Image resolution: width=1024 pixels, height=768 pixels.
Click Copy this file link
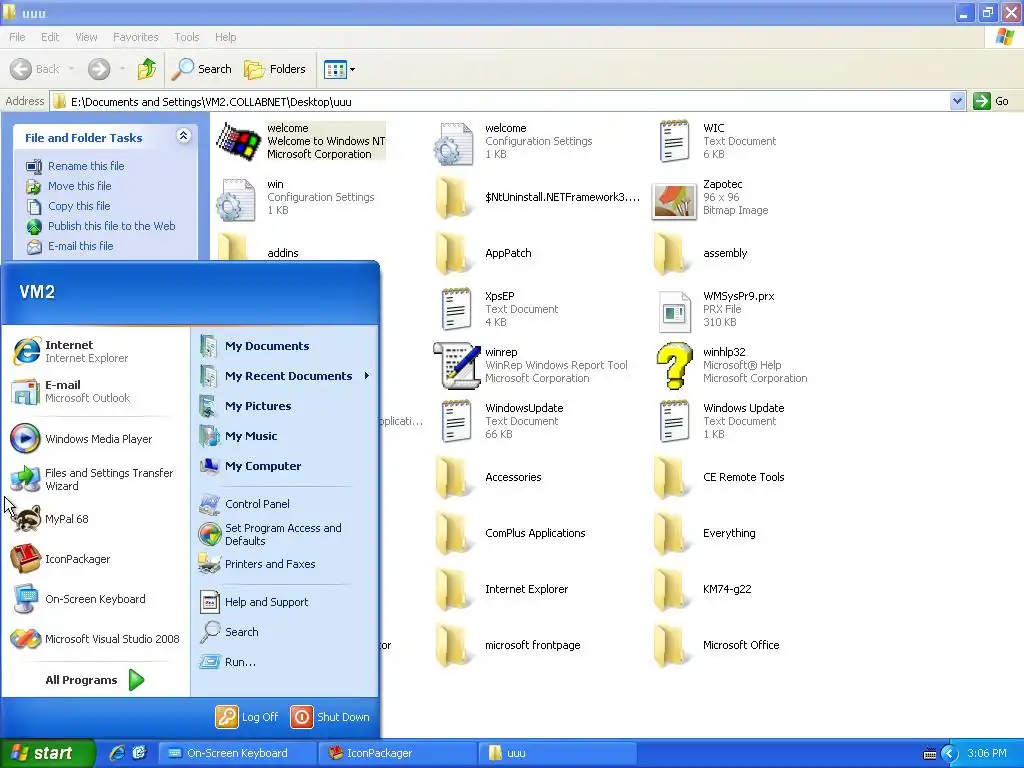[x=79, y=206]
